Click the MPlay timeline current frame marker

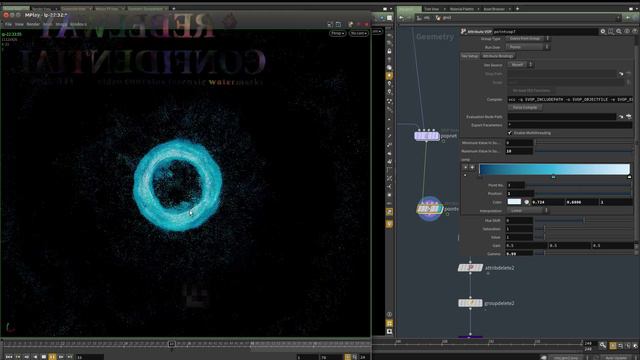pos(172,344)
